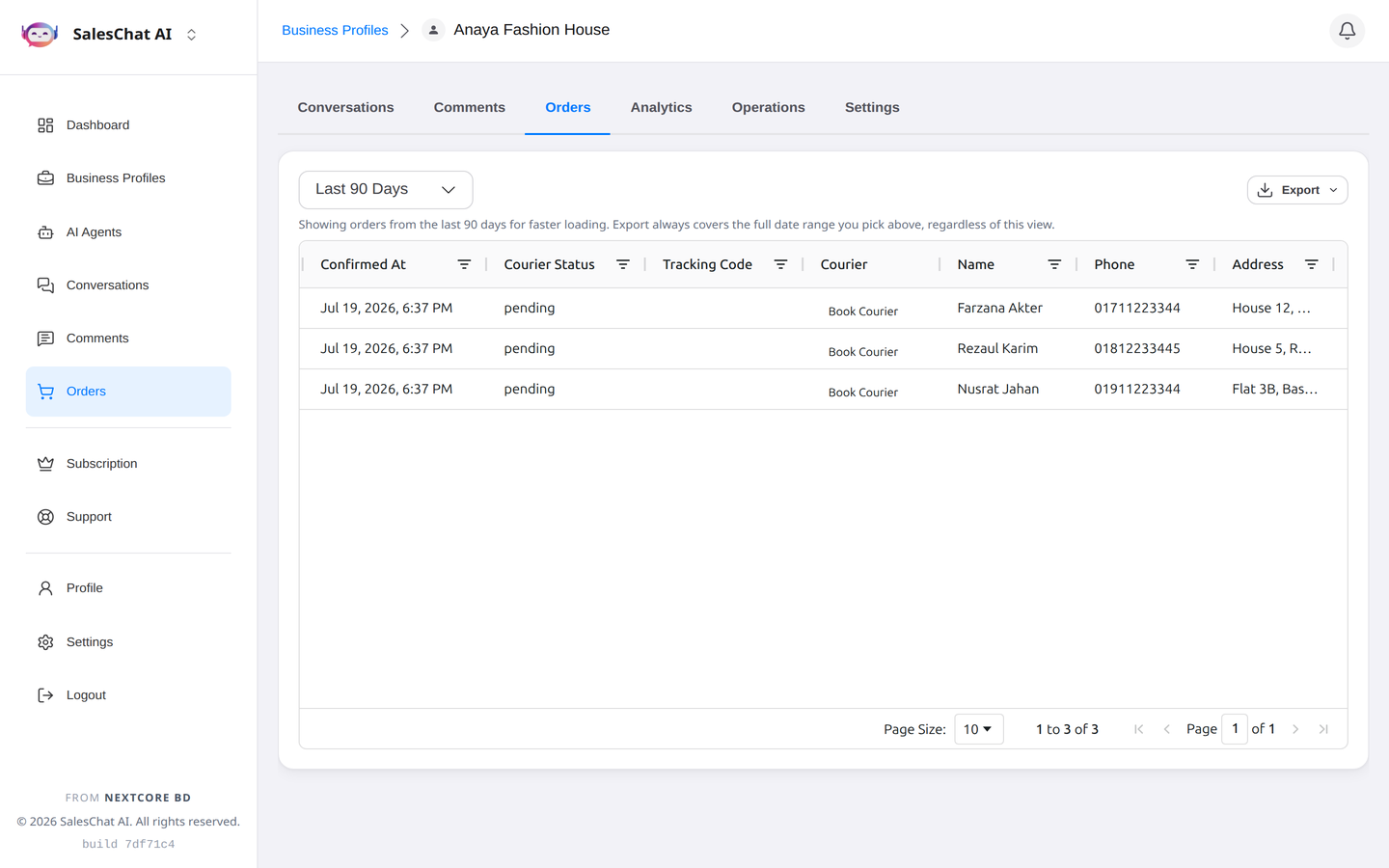Go to previous page of orders
Image resolution: width=1389 pixels, height=868 pixels.
pyautogui.click(x=1167, y=729)
